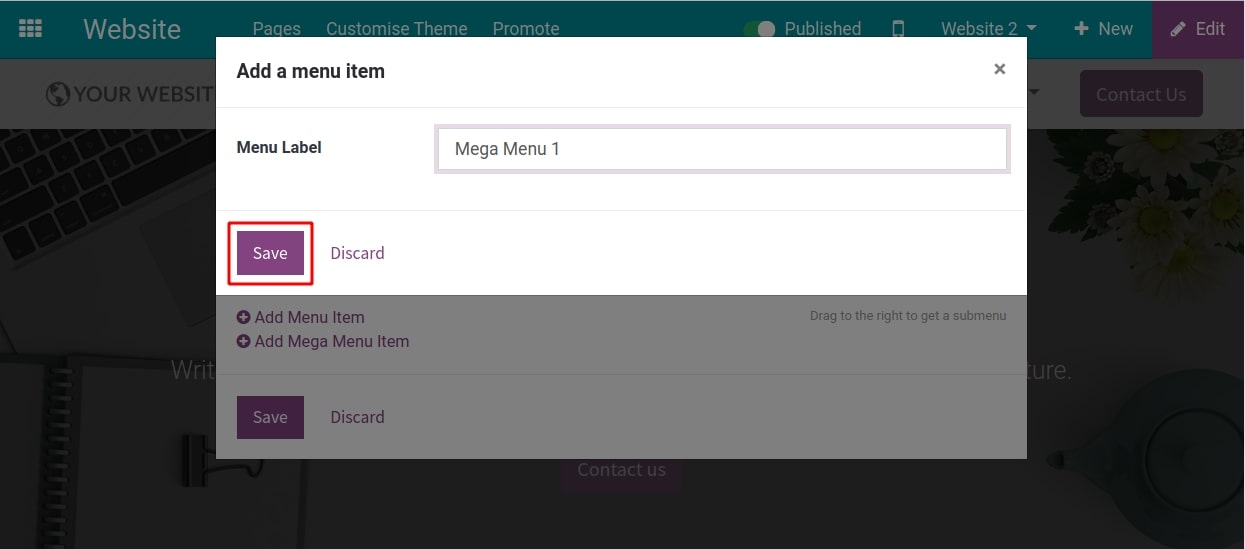Click Add Mega Menu Item link
The width and height of the screenshot is (1245, 549).
click(332, 341)
